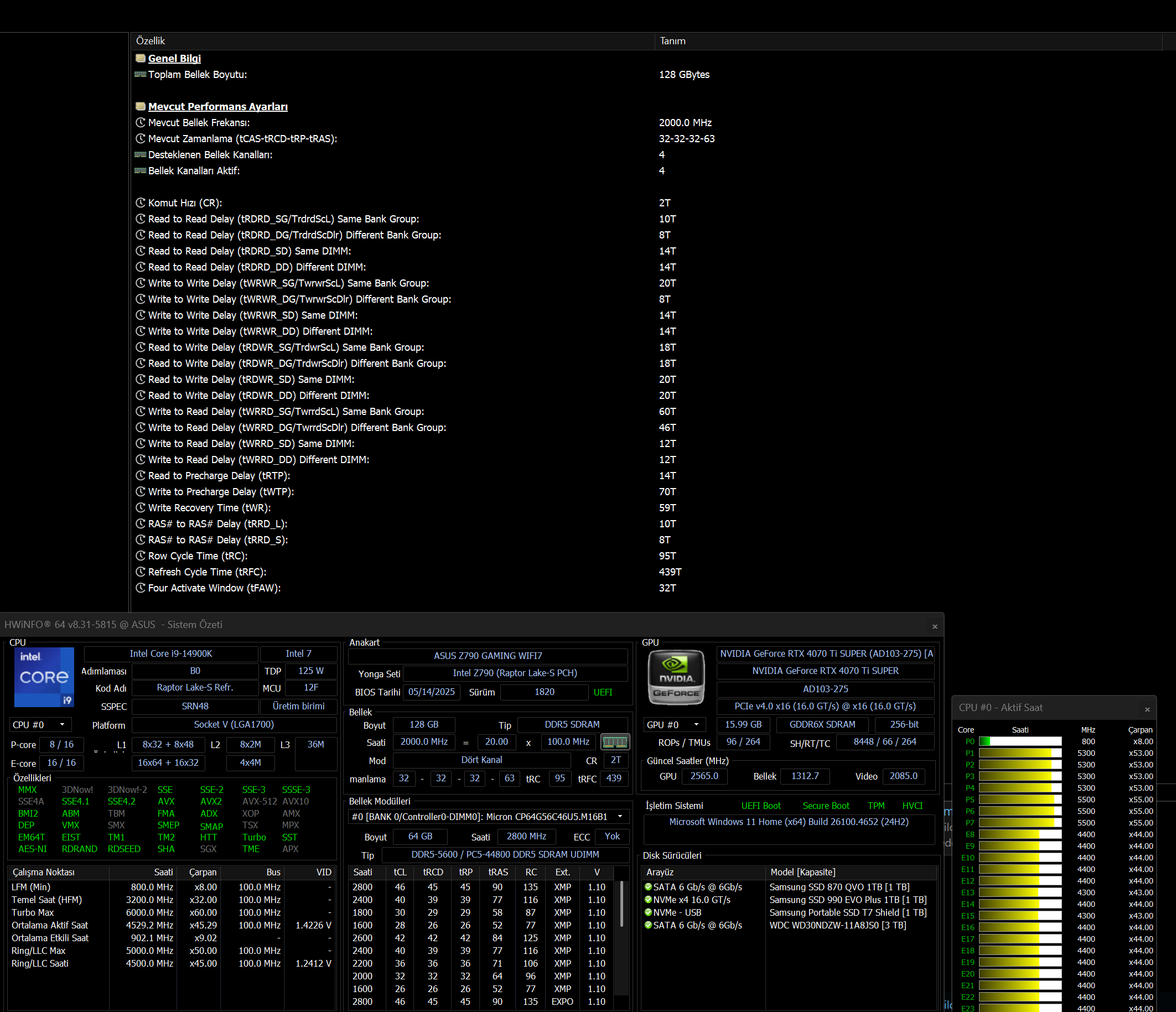The image size is (1176, 1012).
Task: Click the Tanım column header
Action: point(908,41)
